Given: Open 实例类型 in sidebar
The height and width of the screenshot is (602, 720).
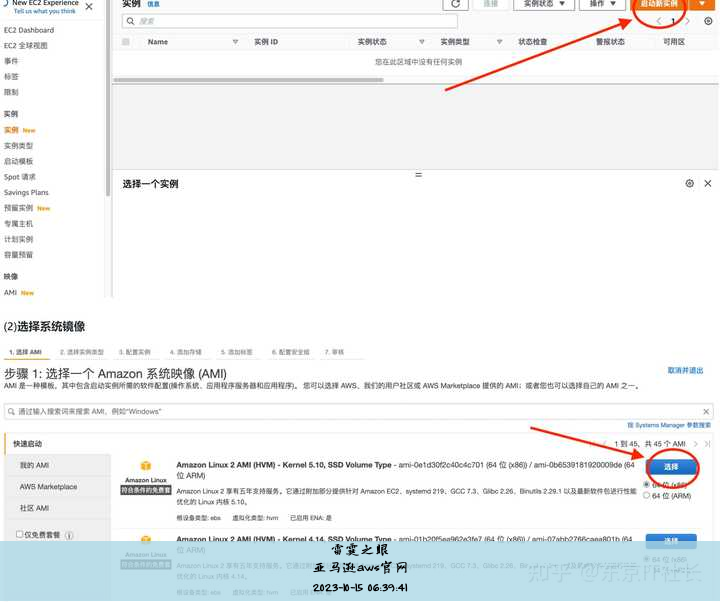Looking at the screenshot, I should (18, 146).
